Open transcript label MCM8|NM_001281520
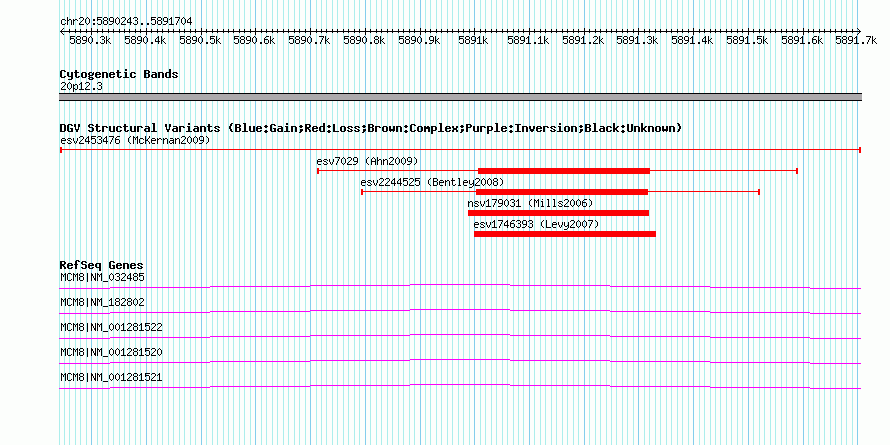The height and width of the screenshot is (445, 890). [111, 352]
